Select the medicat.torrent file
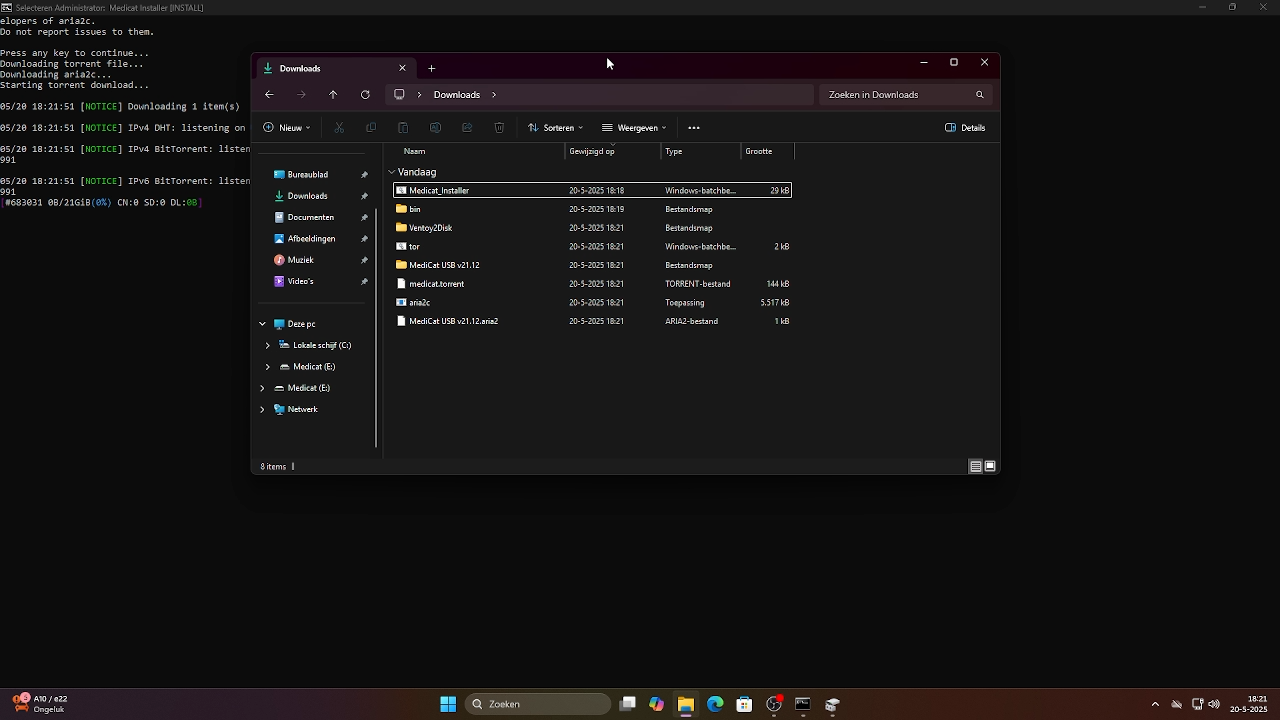The height and width of the screenshot is (720, 1280). [592, 284]
